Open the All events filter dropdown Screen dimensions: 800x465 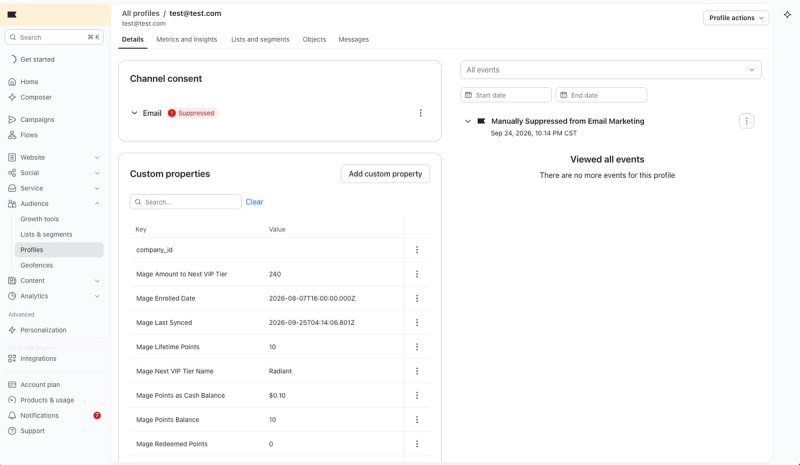click(611, 70)
